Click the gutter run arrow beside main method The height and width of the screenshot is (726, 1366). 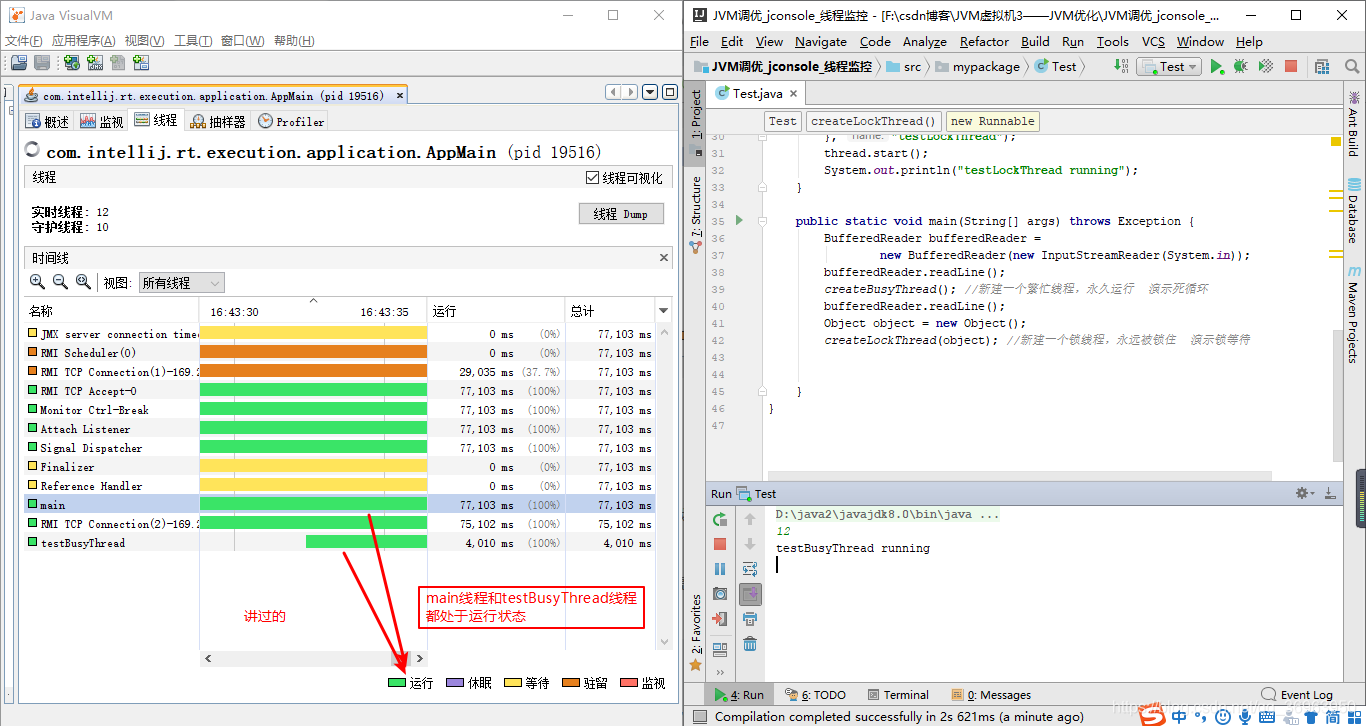pyautogui.click(x=740, y=220)
